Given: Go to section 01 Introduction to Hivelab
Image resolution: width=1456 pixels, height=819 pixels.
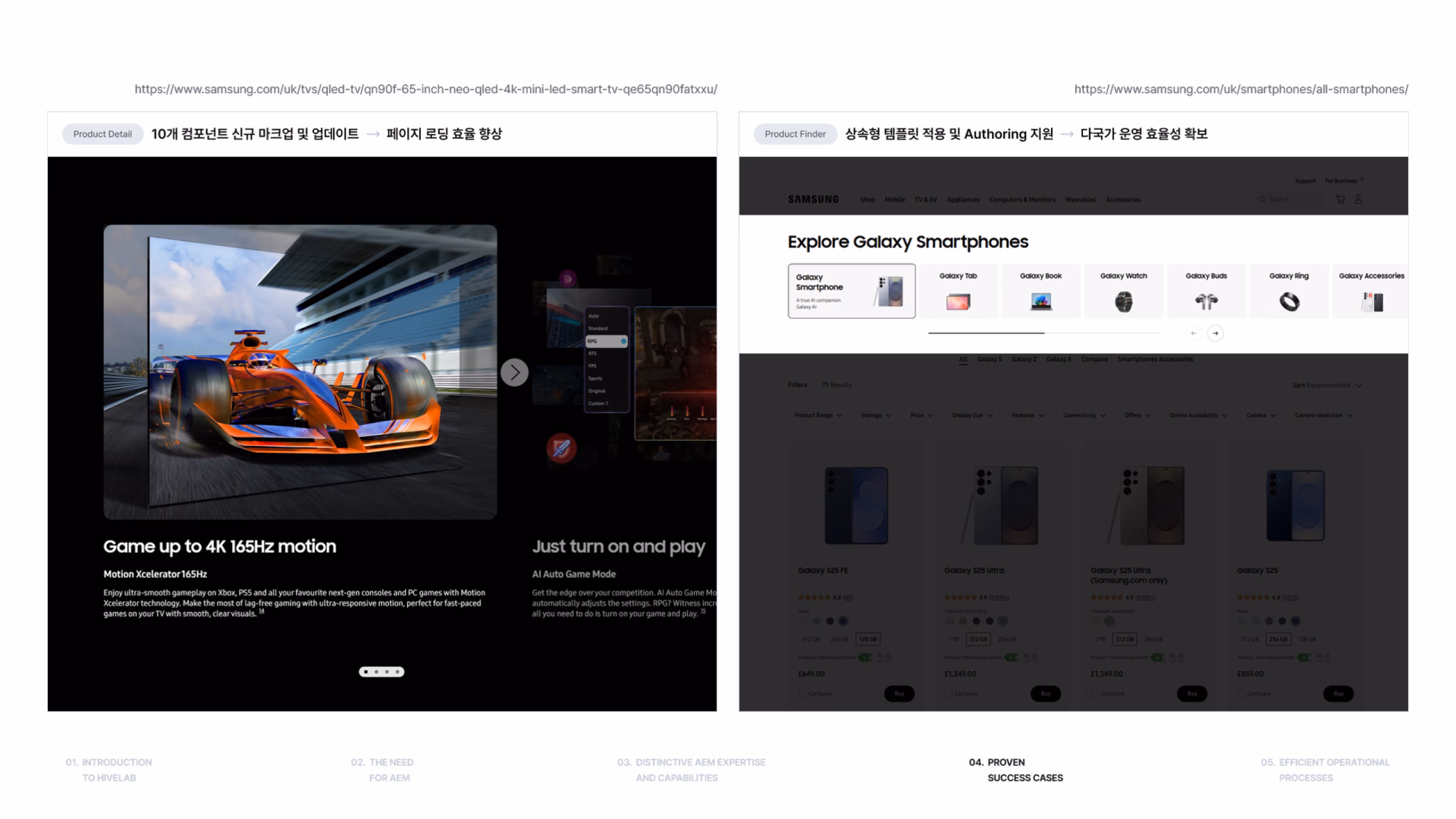Looking at the screenshot, I should point(109,770).
